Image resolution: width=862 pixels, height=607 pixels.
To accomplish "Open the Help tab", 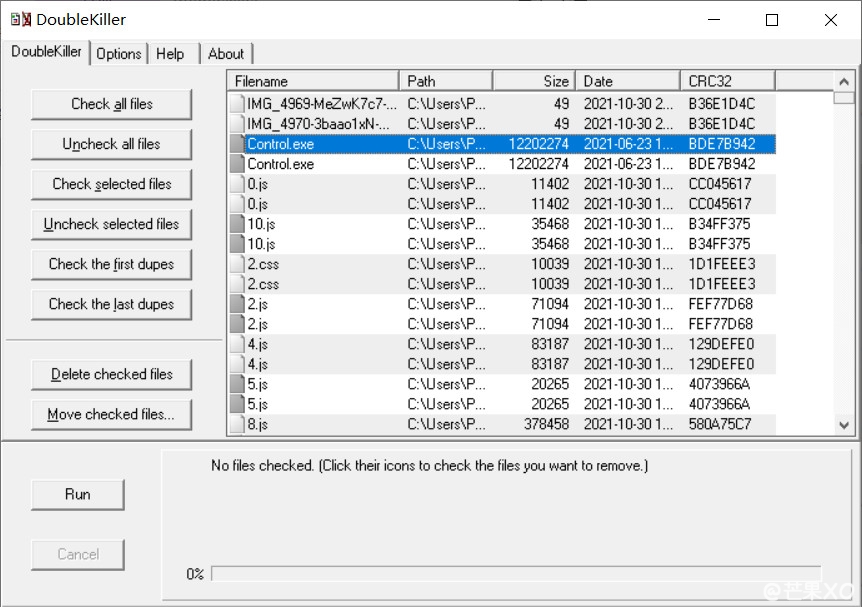I will click(170, 54).
